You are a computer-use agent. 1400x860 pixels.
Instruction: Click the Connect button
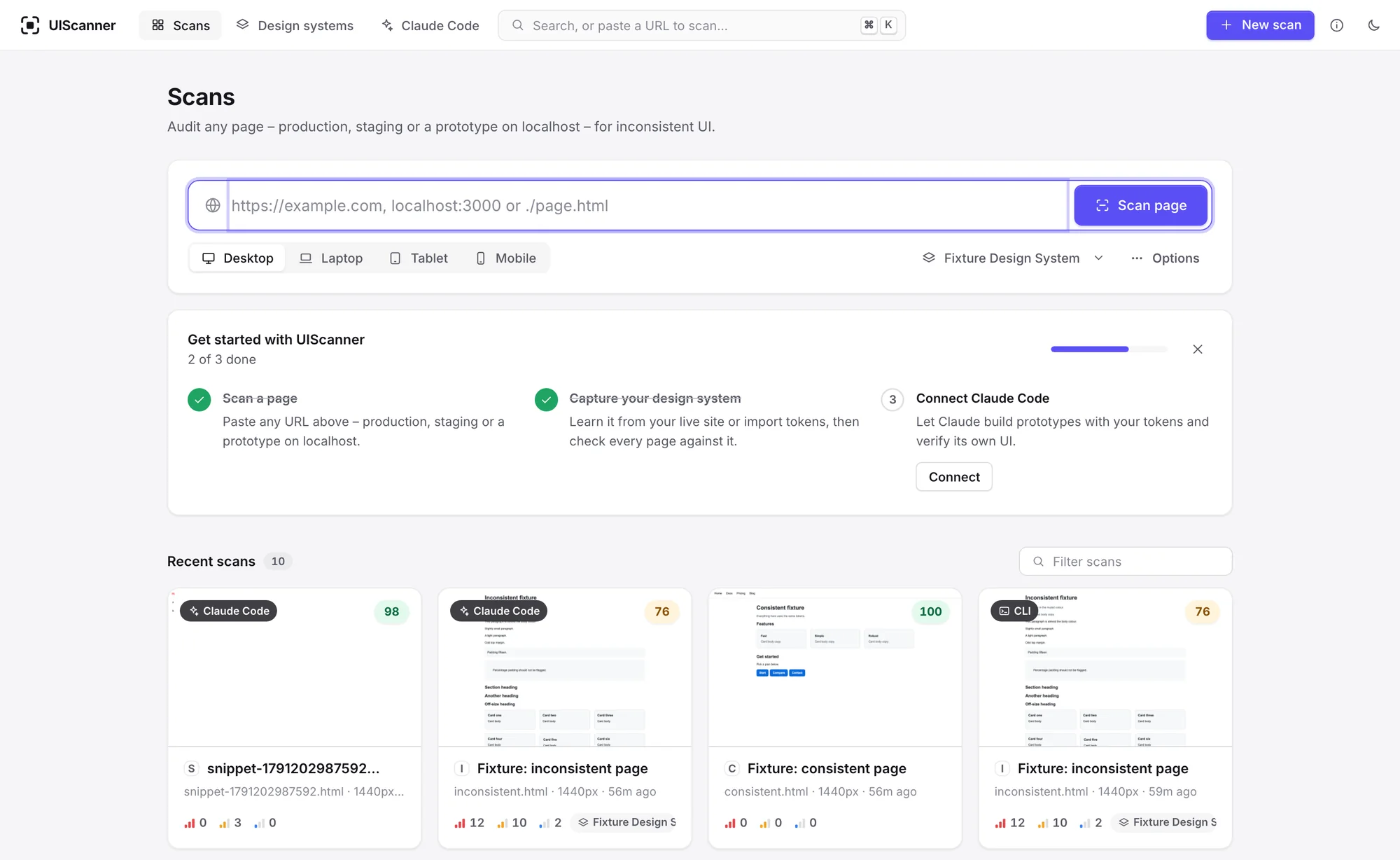coord(954,477)
